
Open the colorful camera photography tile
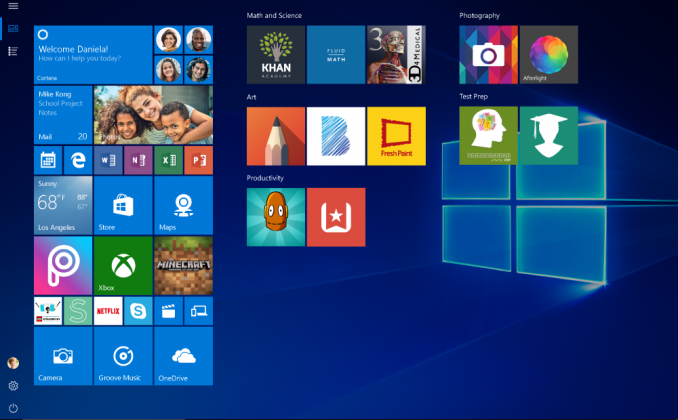coord(488,55)
